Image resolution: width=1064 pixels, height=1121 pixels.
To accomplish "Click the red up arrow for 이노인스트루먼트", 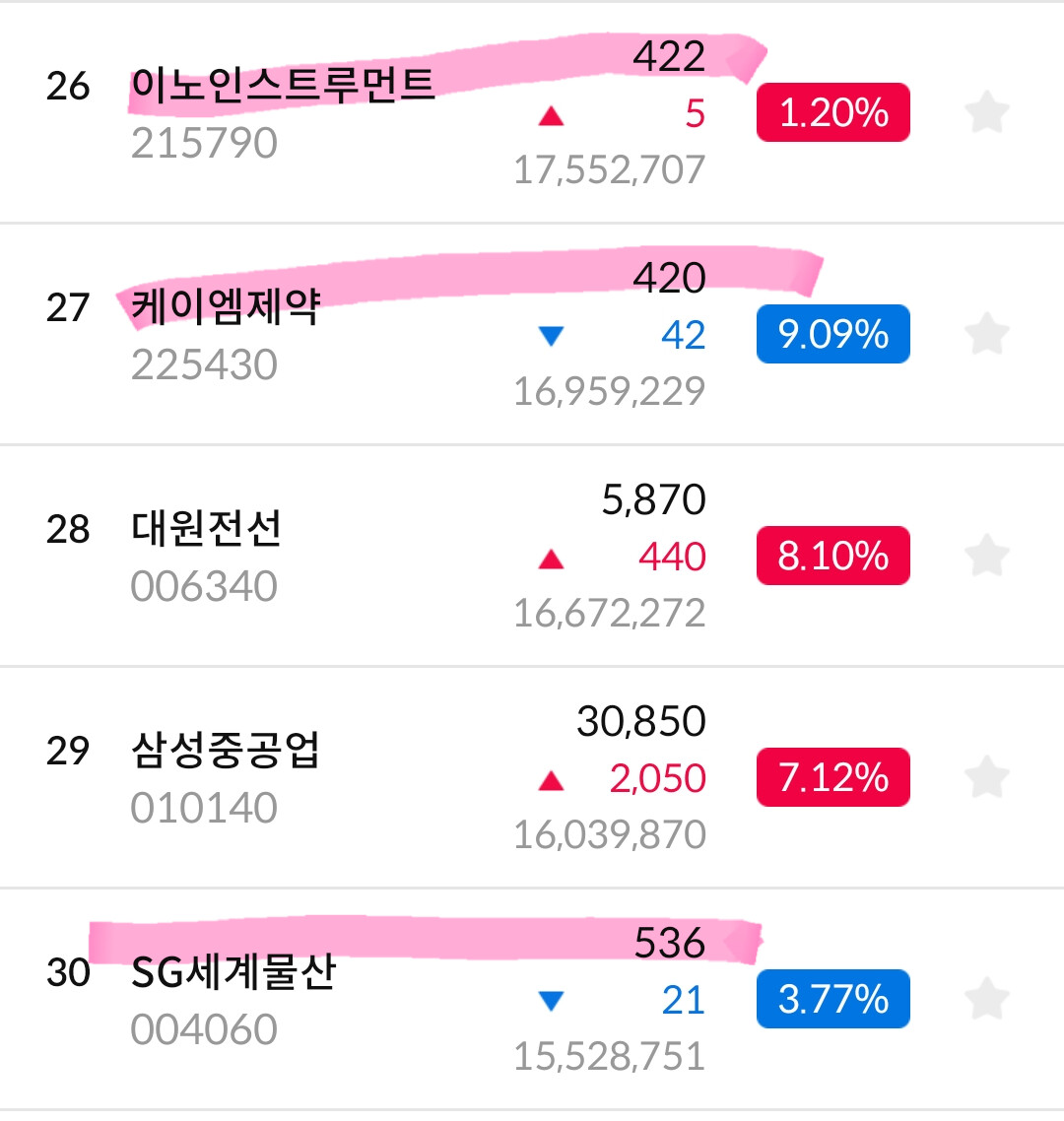I will [552, 115].
